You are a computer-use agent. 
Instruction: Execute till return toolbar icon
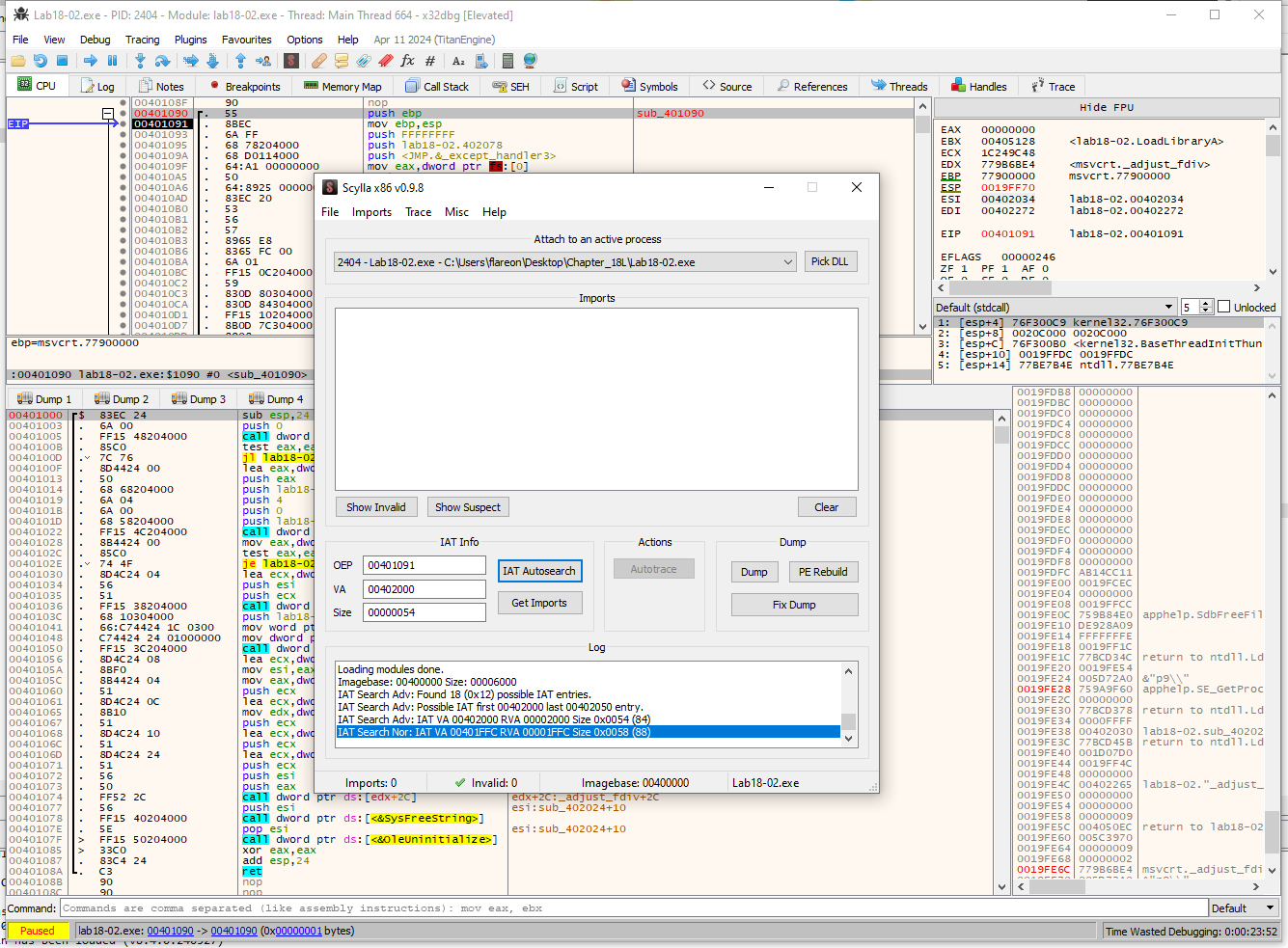(x=240, y=61)
